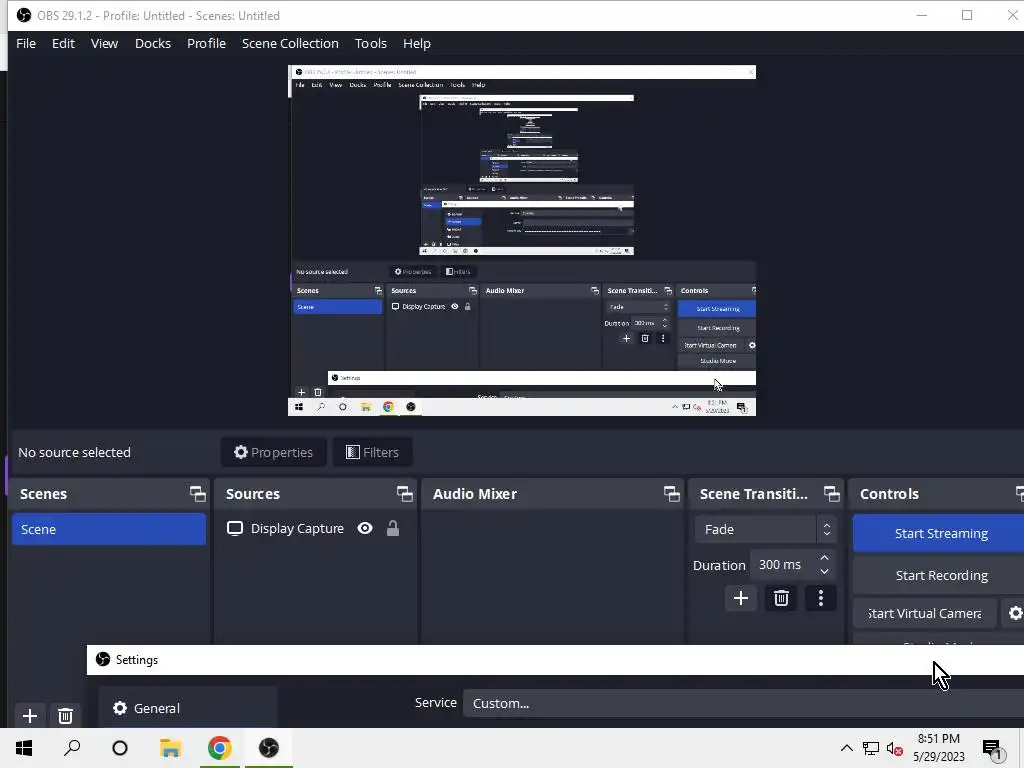
Task: Open the Windows Start menu
Action: [24, 748]
